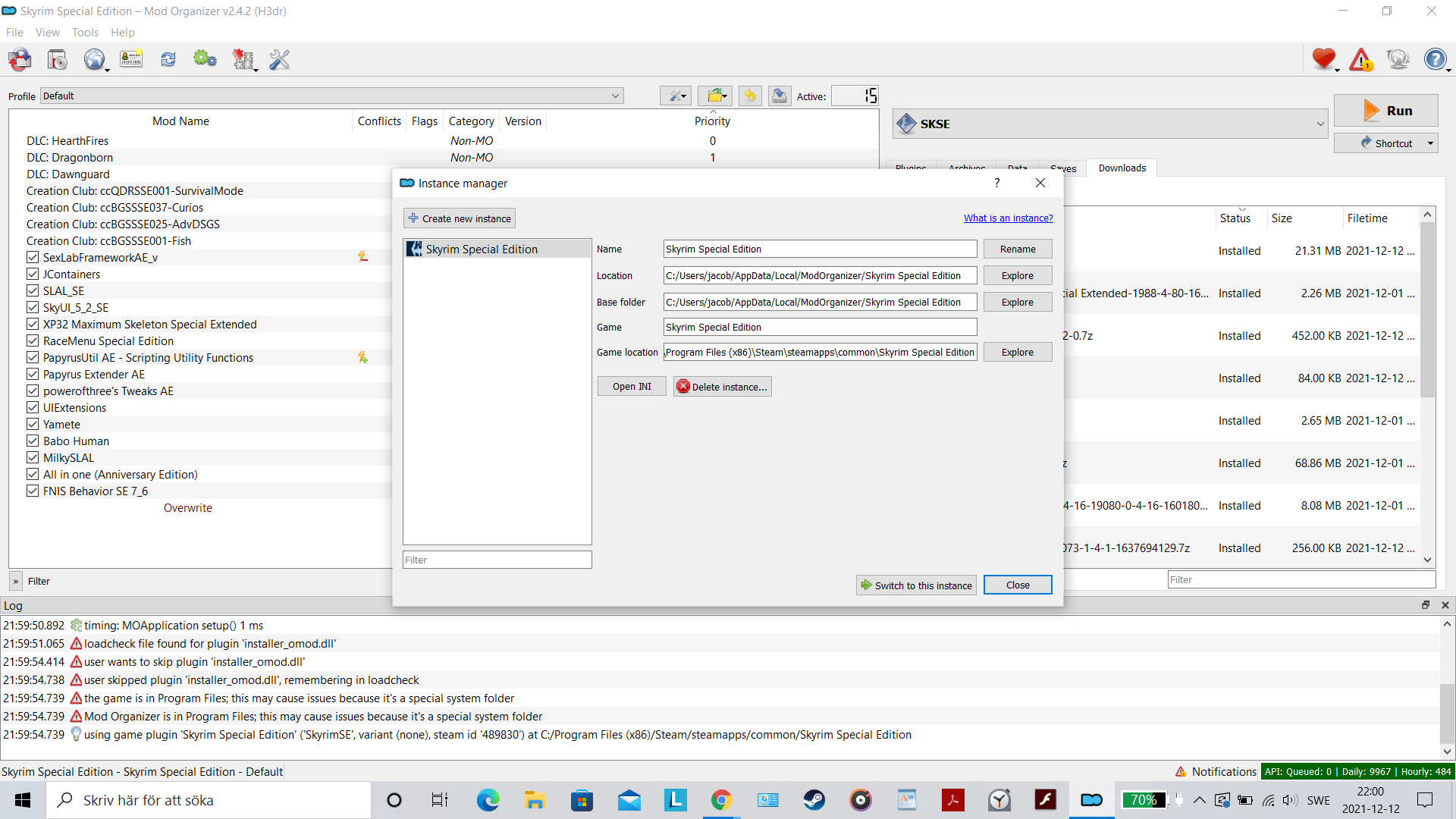Open the list options wrench dropdown

[676, 96]
